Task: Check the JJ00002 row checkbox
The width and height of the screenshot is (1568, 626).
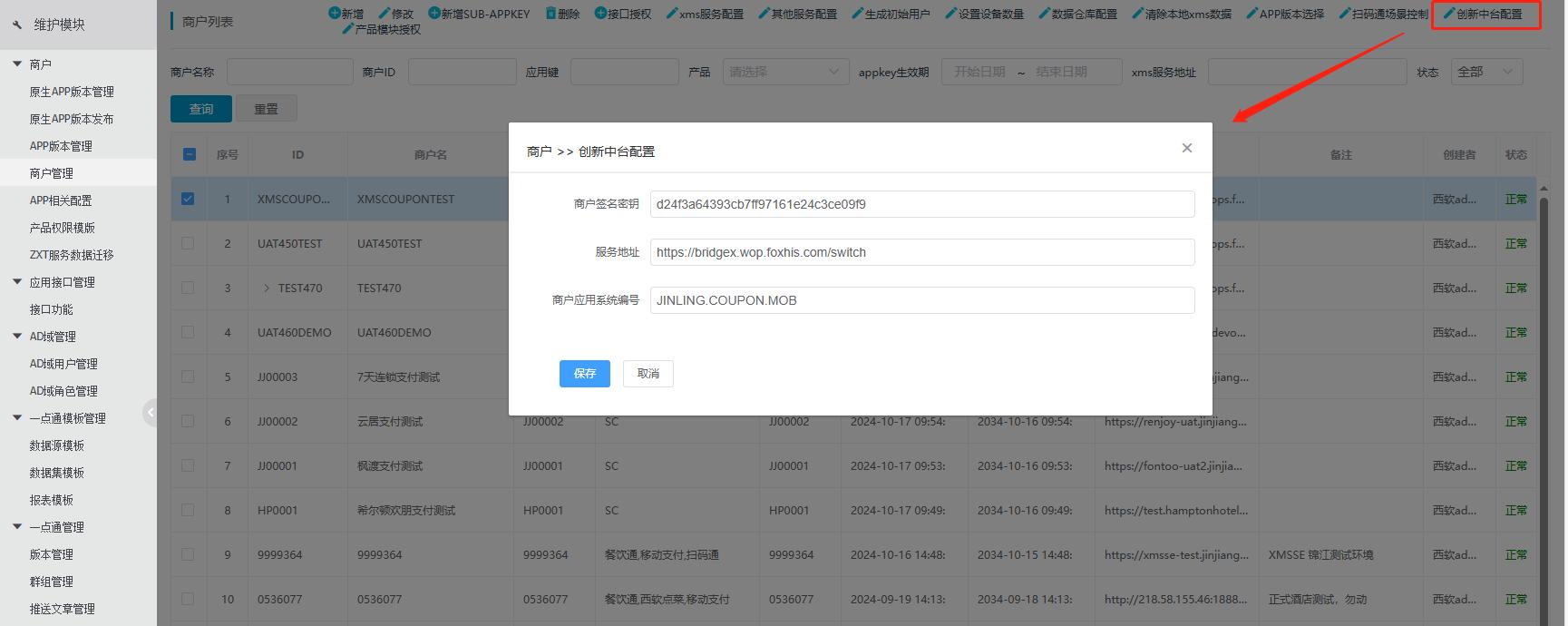Action: coord(188,421)
